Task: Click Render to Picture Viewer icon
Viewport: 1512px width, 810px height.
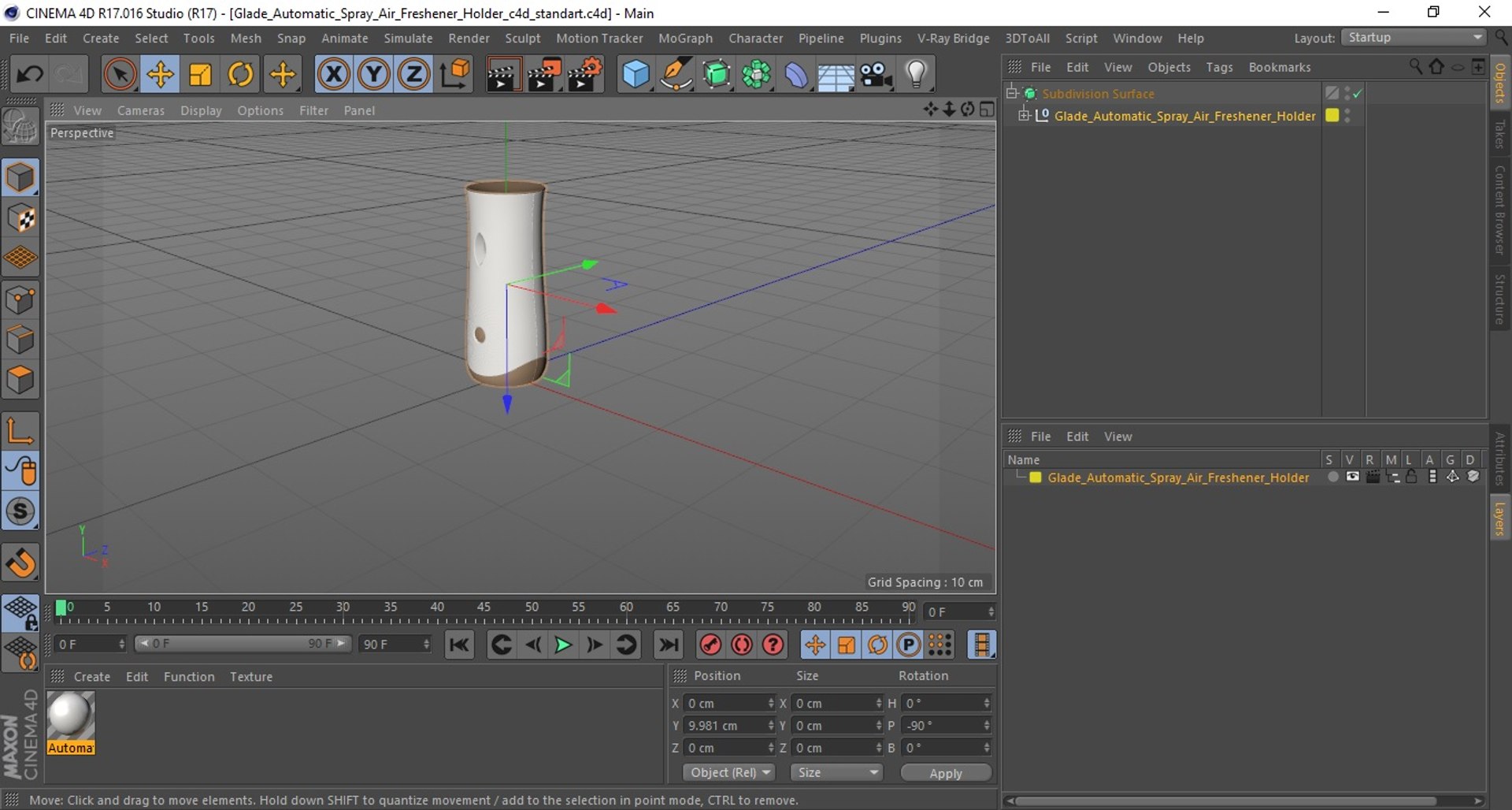Action: [543, 75]
